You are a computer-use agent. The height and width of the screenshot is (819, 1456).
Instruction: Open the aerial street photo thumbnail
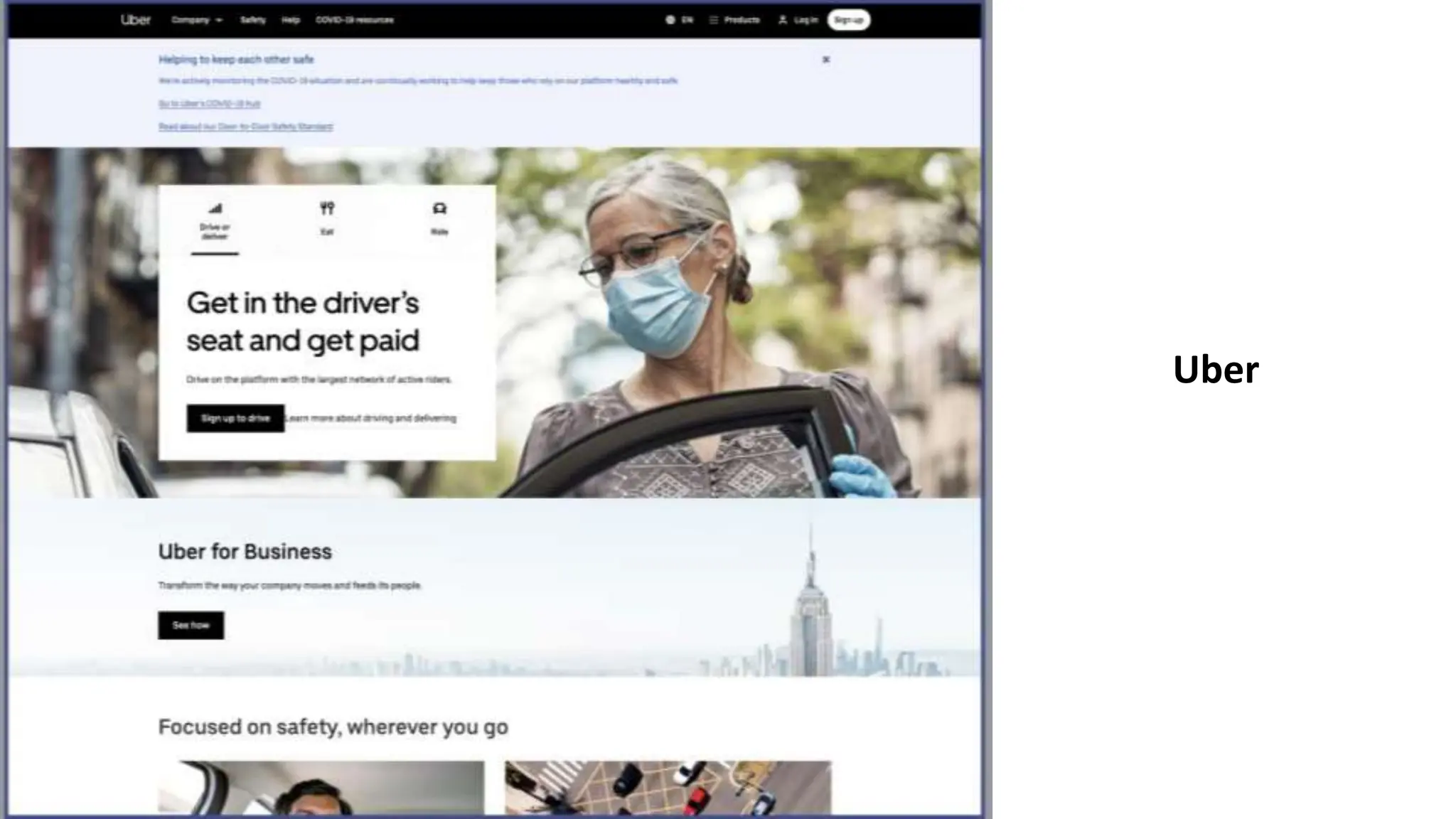(668, 788)
